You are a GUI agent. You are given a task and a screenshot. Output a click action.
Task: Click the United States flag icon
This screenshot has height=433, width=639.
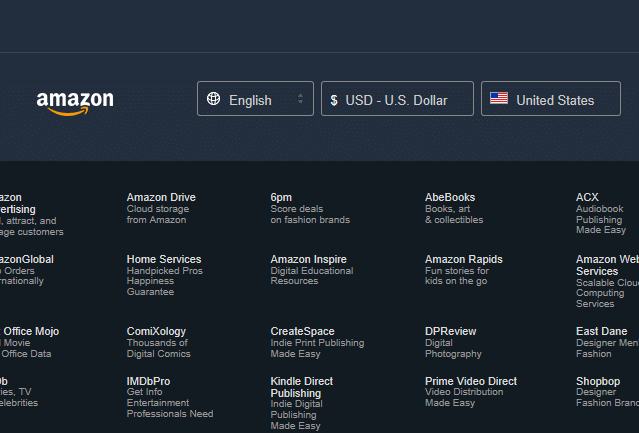point(498,99)
